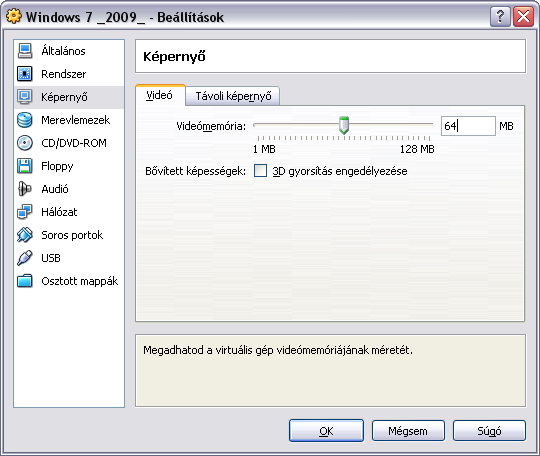Click the Képernyő monitor icon
Screen dimensions: 540x456
[x=25, y=97]
